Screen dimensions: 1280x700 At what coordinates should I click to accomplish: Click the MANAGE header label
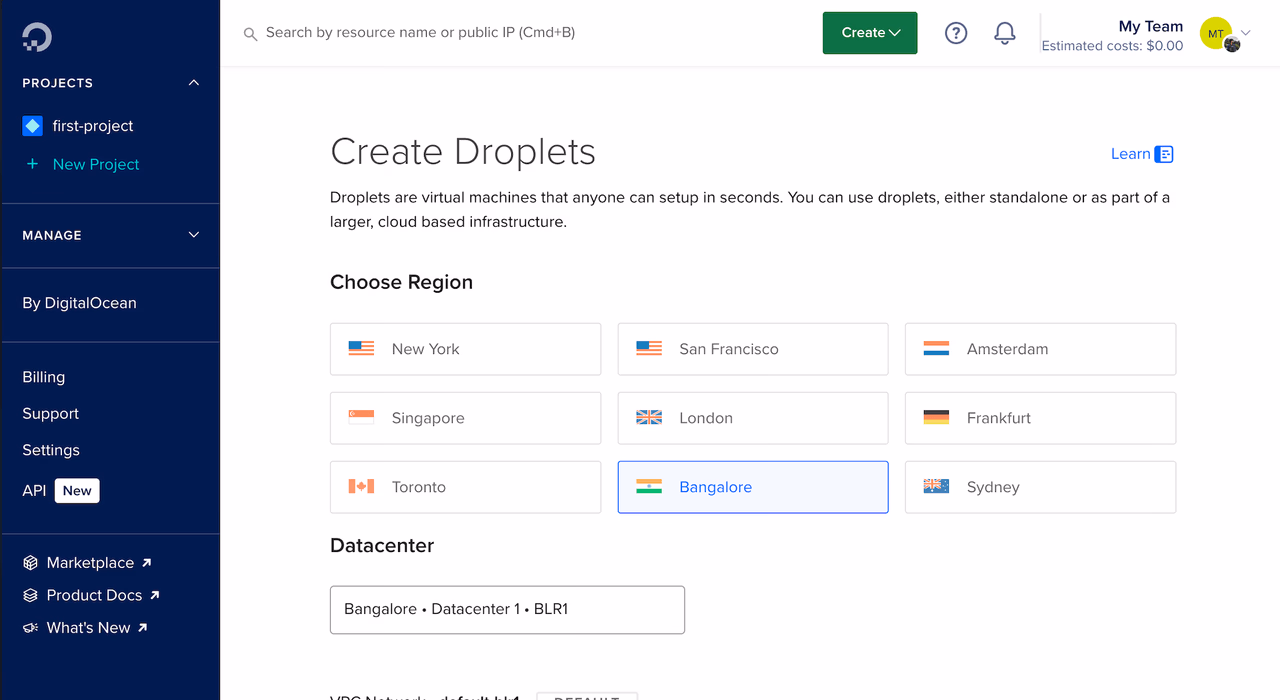(52, 235)
